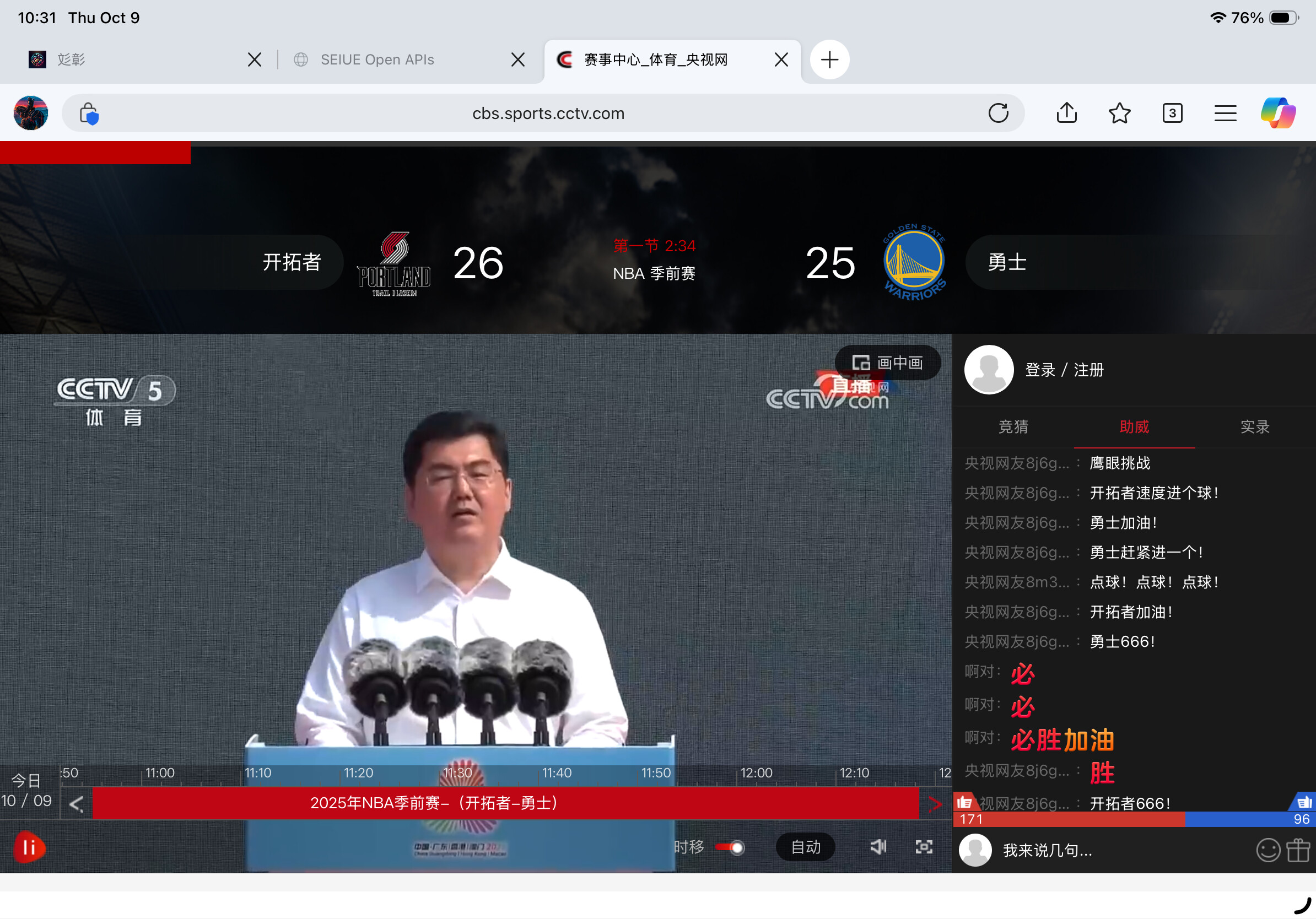Image resolution: width=1316 pixels, height=919 pixels.
Task: Open the tab switcher showing 3
Action: click(x=1172, y=113)
